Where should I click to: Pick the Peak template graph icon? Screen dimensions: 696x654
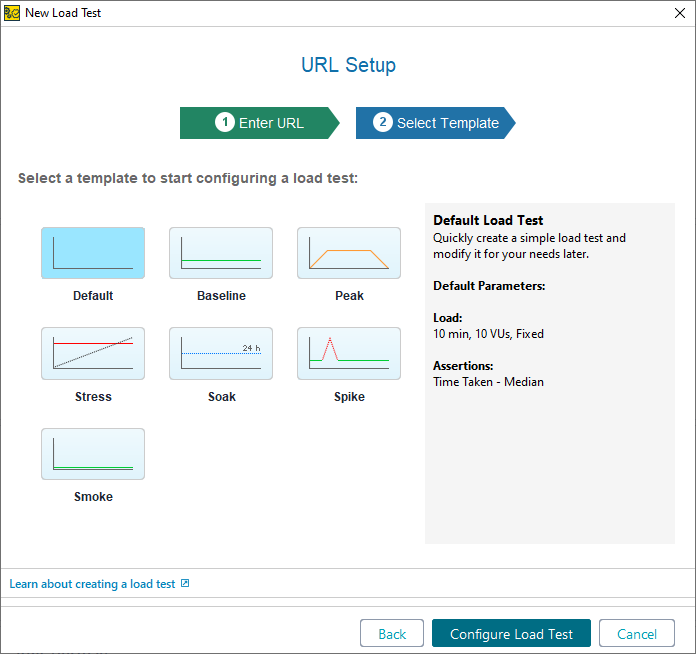point(349,253)
